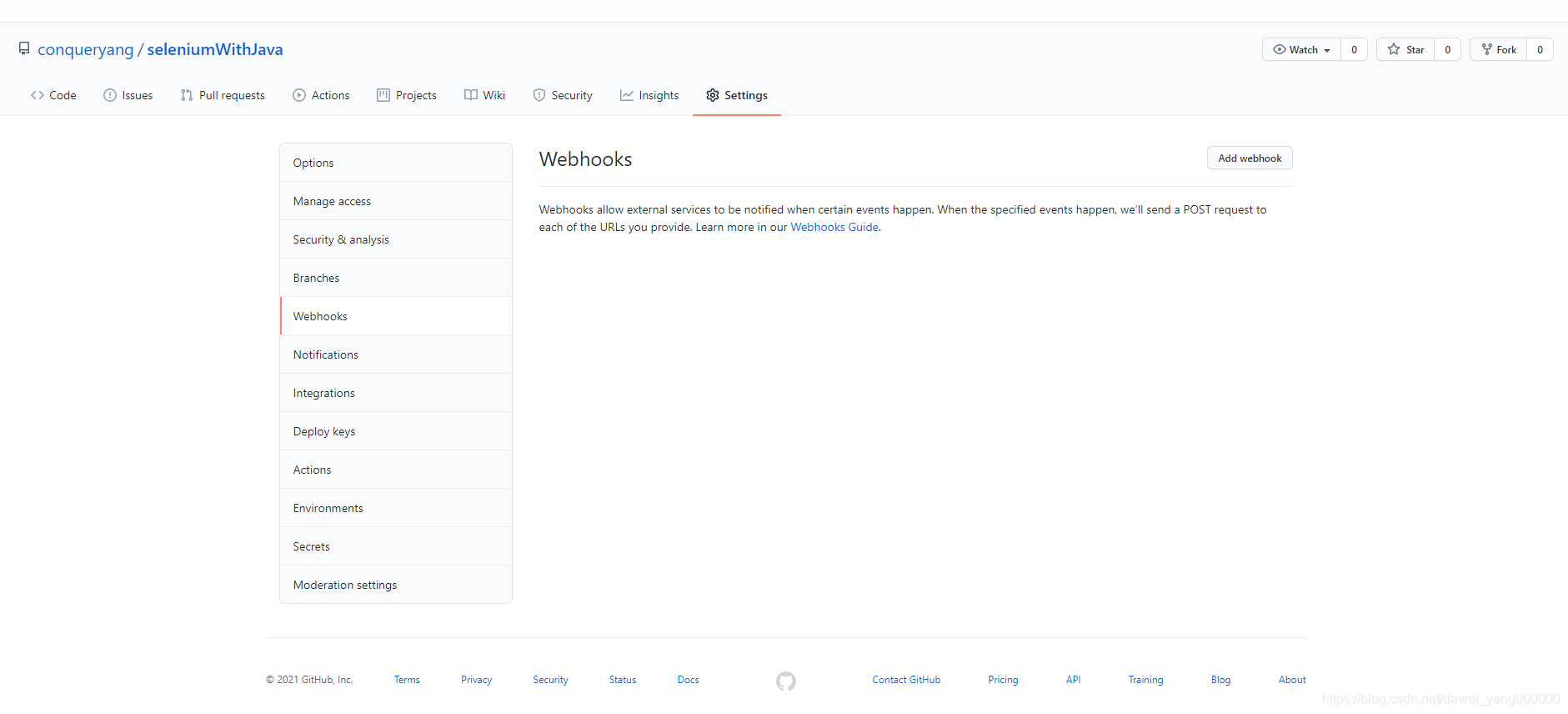Open the Training footer link
The width and height of the screenshot is (1568, 714).
(x=1145, y=680)
